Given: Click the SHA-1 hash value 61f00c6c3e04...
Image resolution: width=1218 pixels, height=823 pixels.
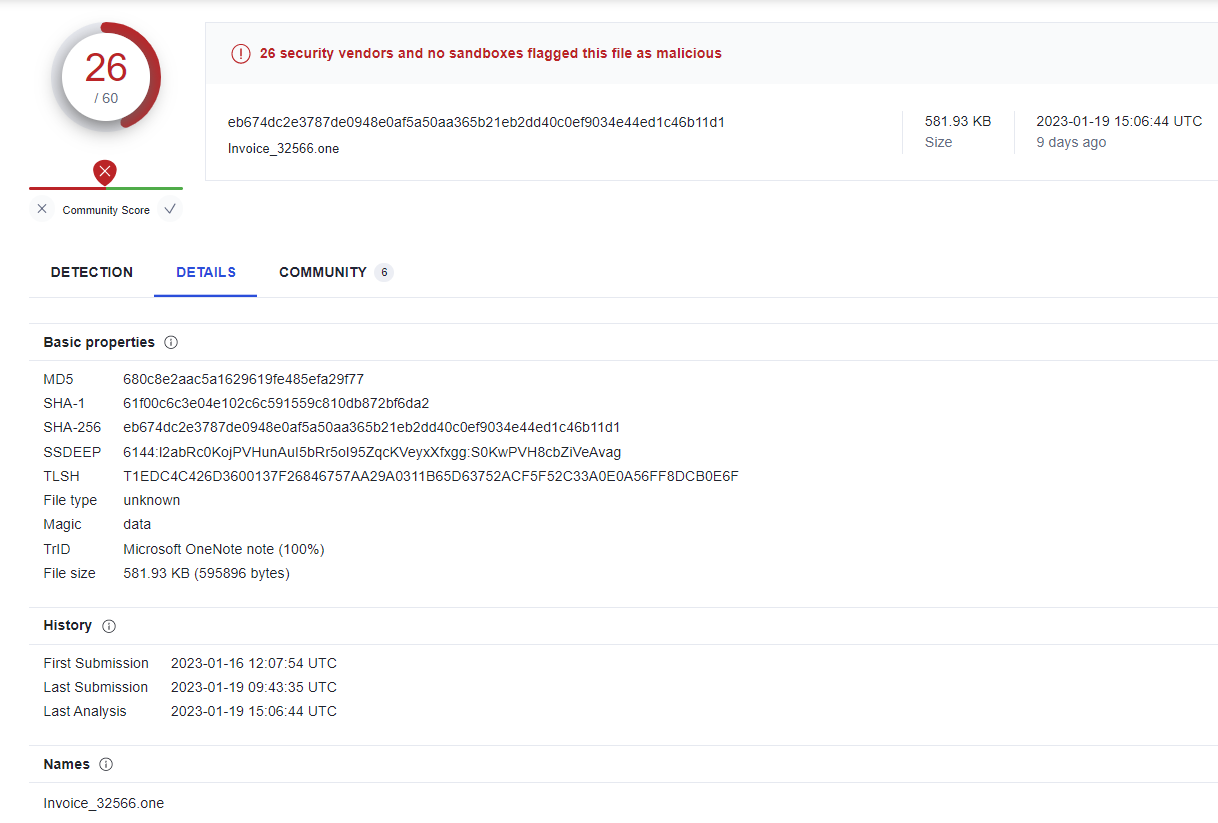Looking at the screenshot, I should tap(276, 403).
